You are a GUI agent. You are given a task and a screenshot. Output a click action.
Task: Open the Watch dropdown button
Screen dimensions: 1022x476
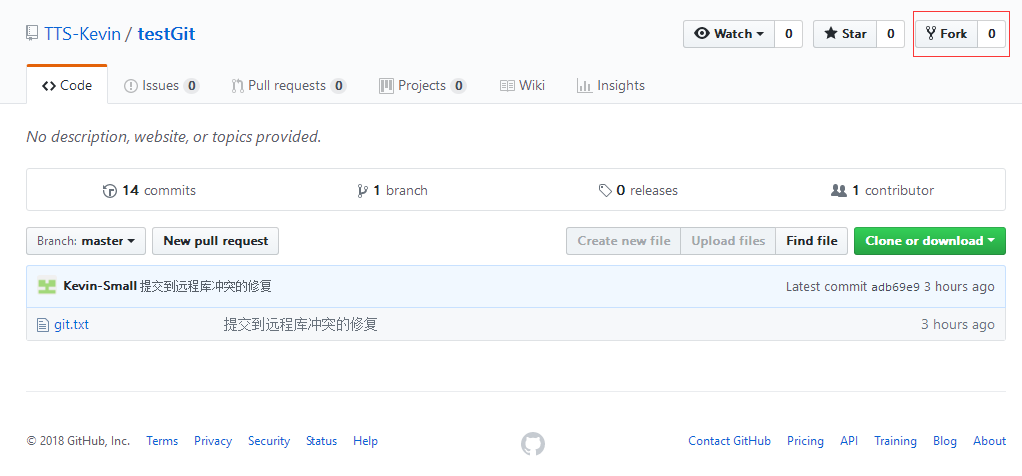[729, 34]
